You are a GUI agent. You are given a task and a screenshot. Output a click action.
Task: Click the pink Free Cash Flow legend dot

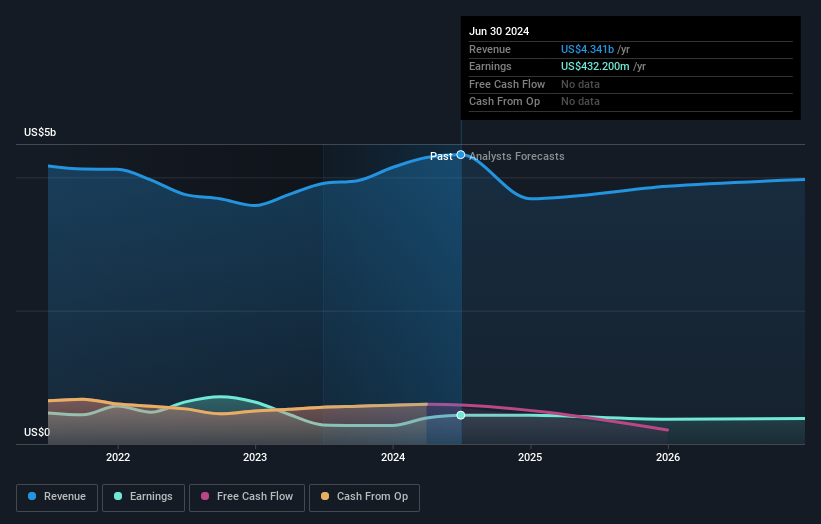coord(205,496)
